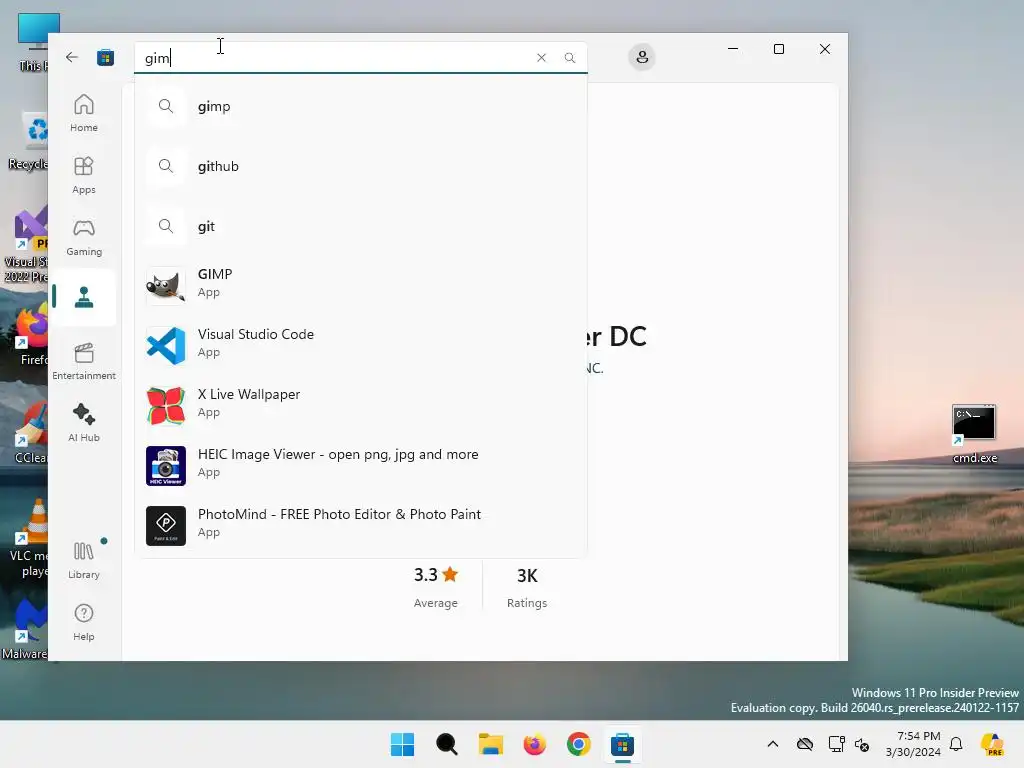
Task: Clear the search box text
Action: click(x=541, y=57)
